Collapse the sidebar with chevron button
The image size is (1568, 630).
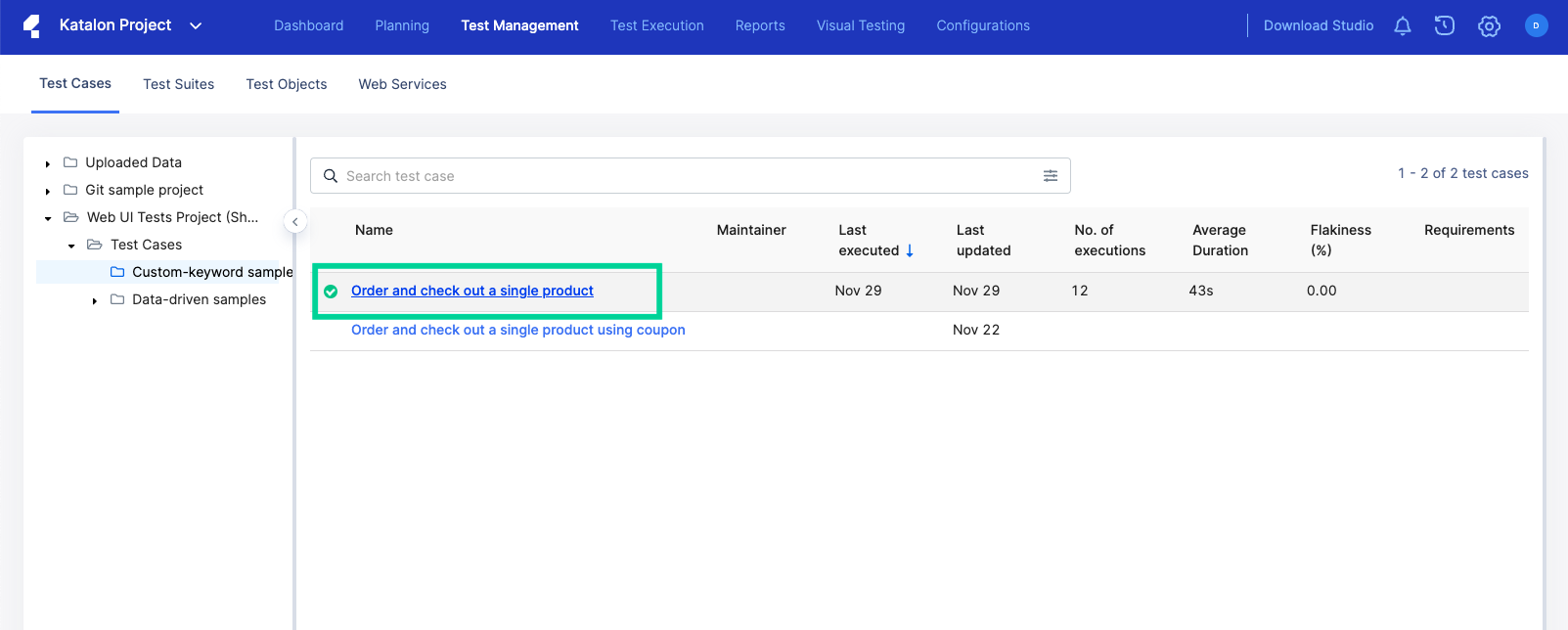pyautogui.click(x=295, y=222)
